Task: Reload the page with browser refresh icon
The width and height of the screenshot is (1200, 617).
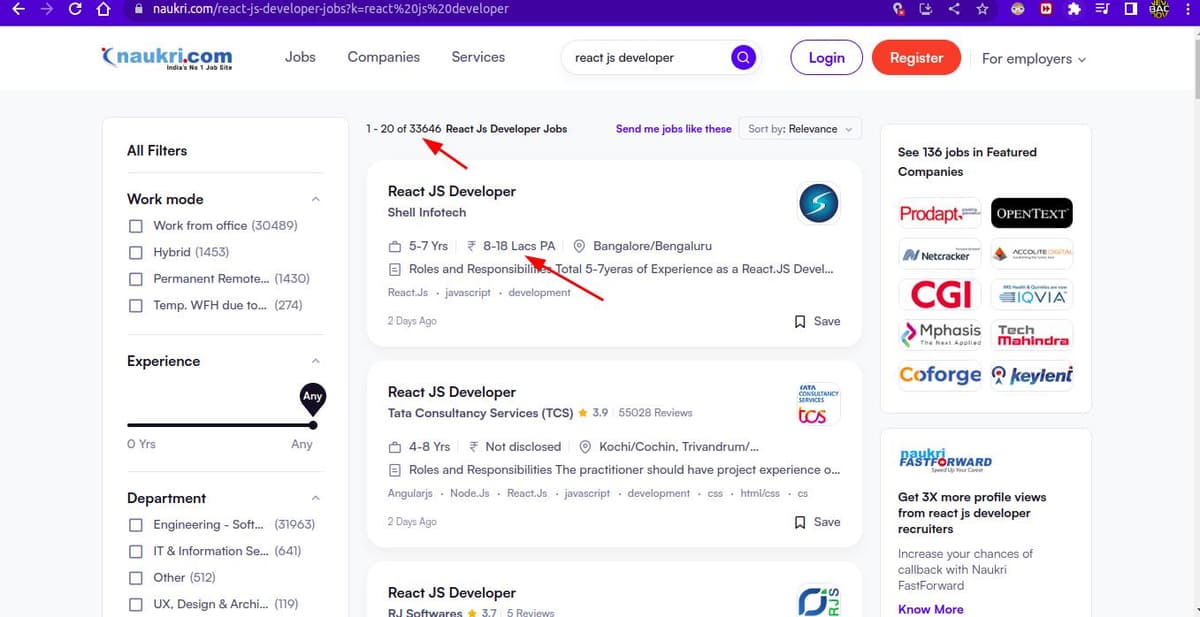Action: (75, 9)
